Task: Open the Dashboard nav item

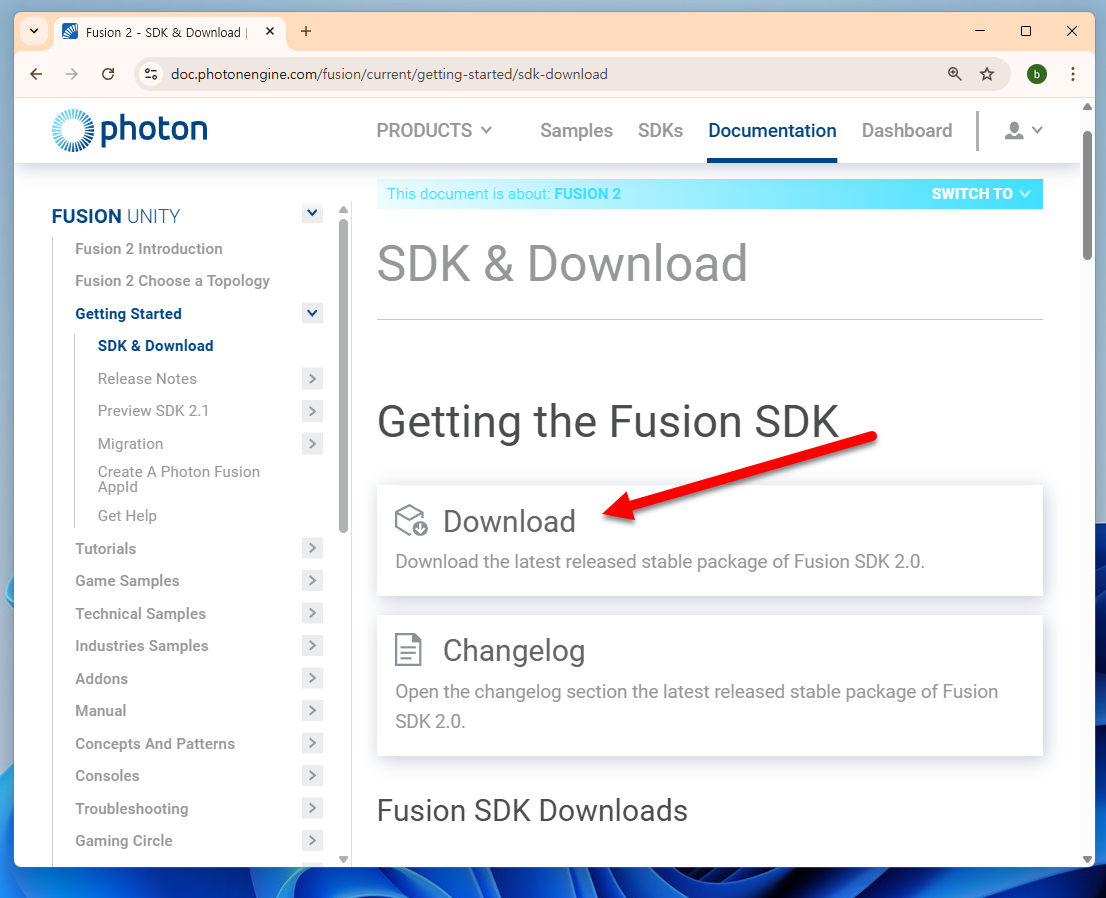Action: point(907,131)
